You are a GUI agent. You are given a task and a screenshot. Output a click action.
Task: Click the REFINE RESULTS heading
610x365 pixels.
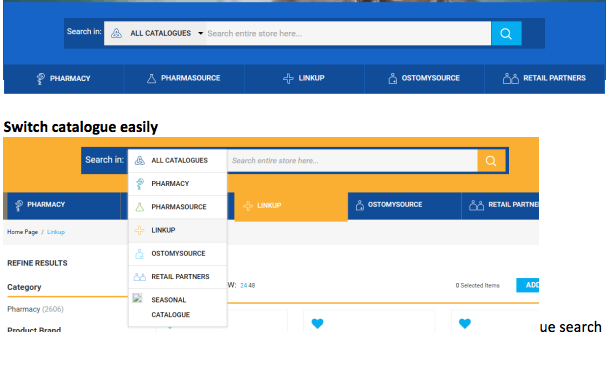click(37, 263)
